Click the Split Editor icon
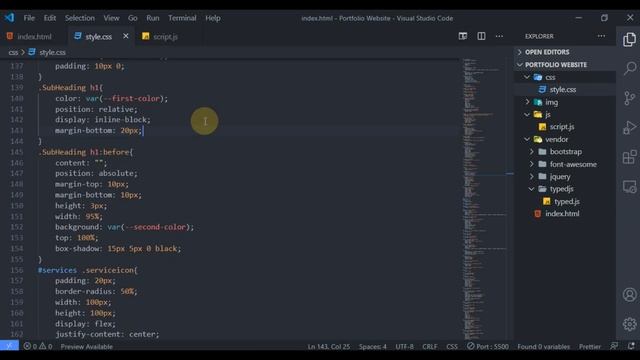 [481, 36]
